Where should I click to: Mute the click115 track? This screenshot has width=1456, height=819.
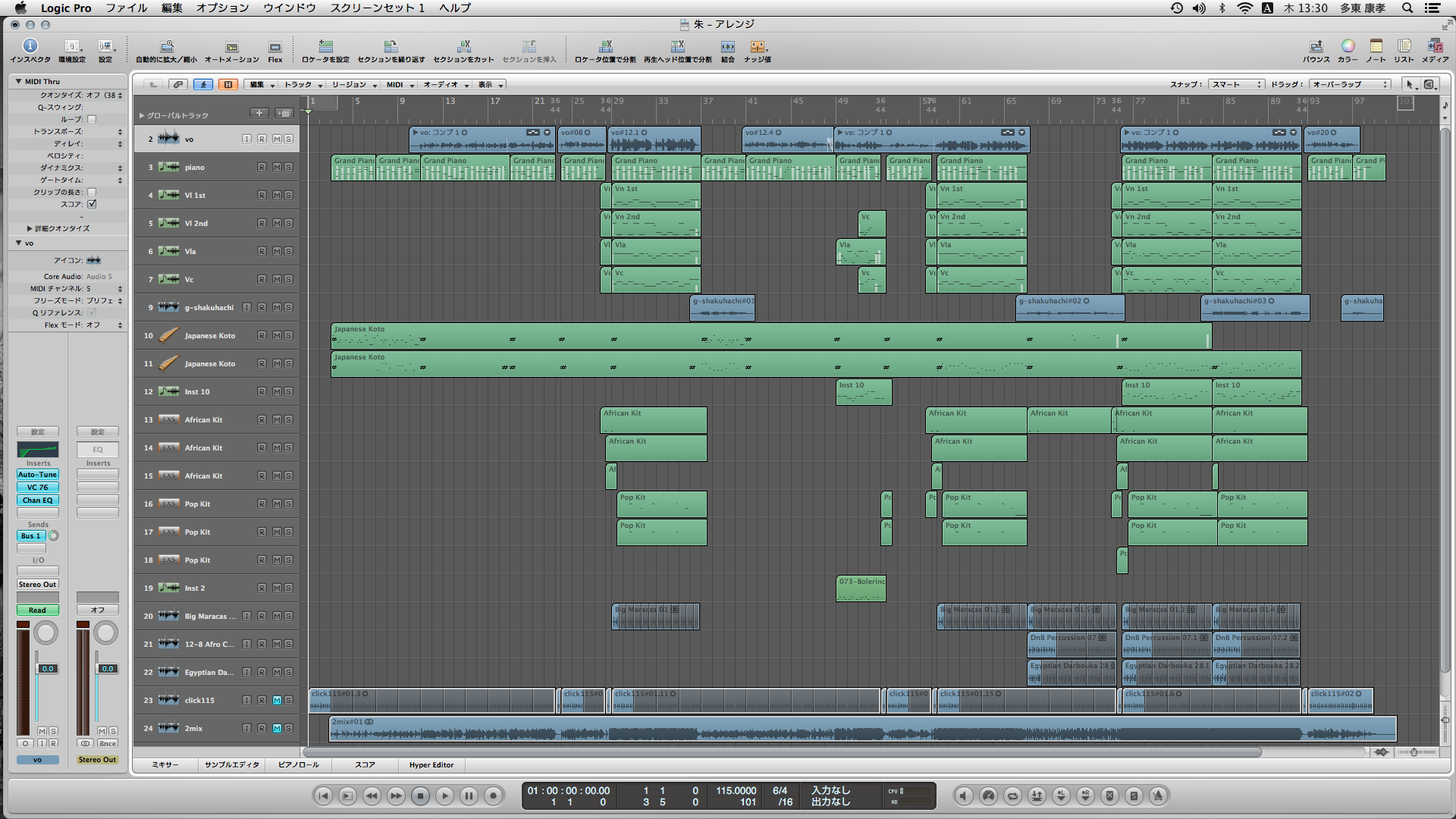click(x=277, y=700)
